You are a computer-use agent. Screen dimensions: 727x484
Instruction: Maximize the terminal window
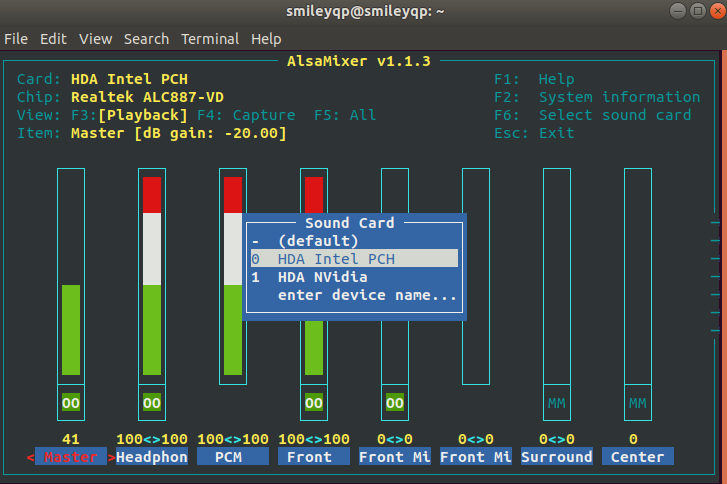698,11
